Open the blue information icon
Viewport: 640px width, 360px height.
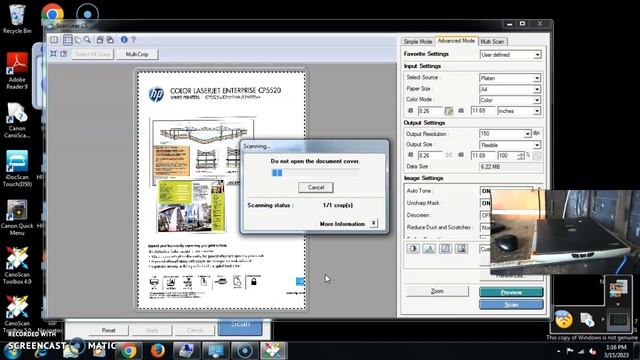coord(124,40)
